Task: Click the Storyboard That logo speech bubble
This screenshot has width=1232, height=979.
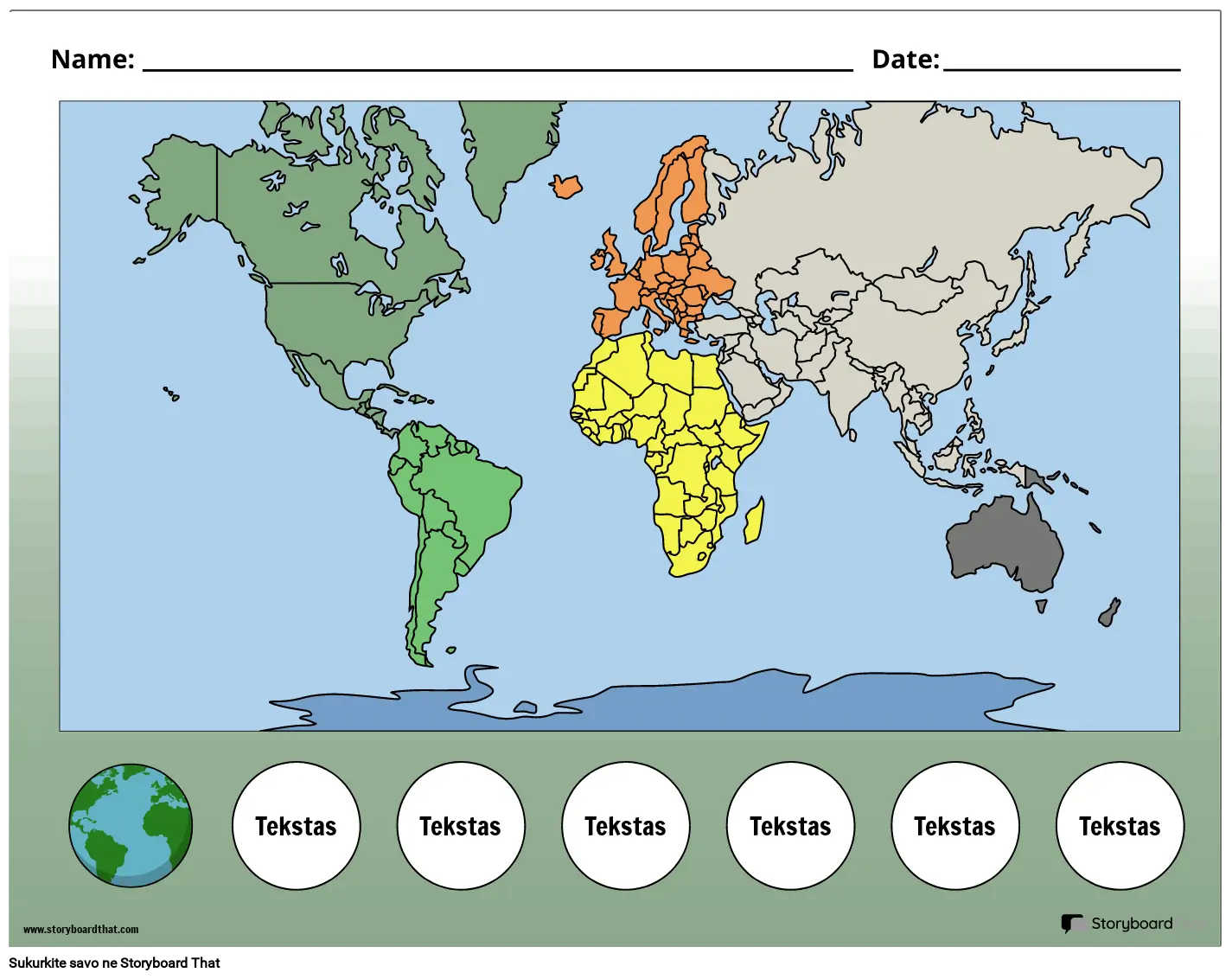Action: pyautogui.click(x=1073, y=924)
